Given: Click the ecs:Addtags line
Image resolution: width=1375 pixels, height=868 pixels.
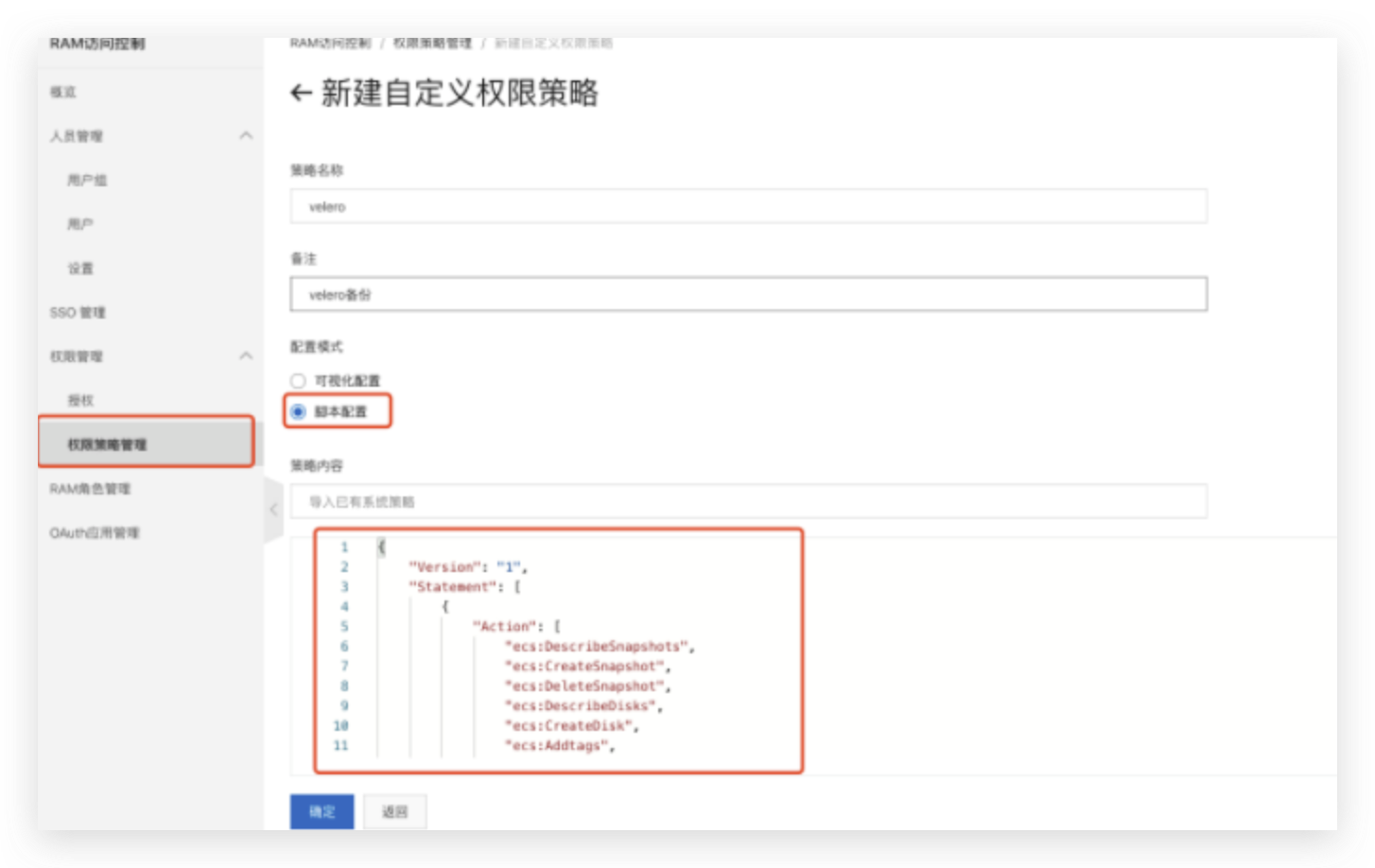Looking at the screenshot, I should click(x=559, y=746).
